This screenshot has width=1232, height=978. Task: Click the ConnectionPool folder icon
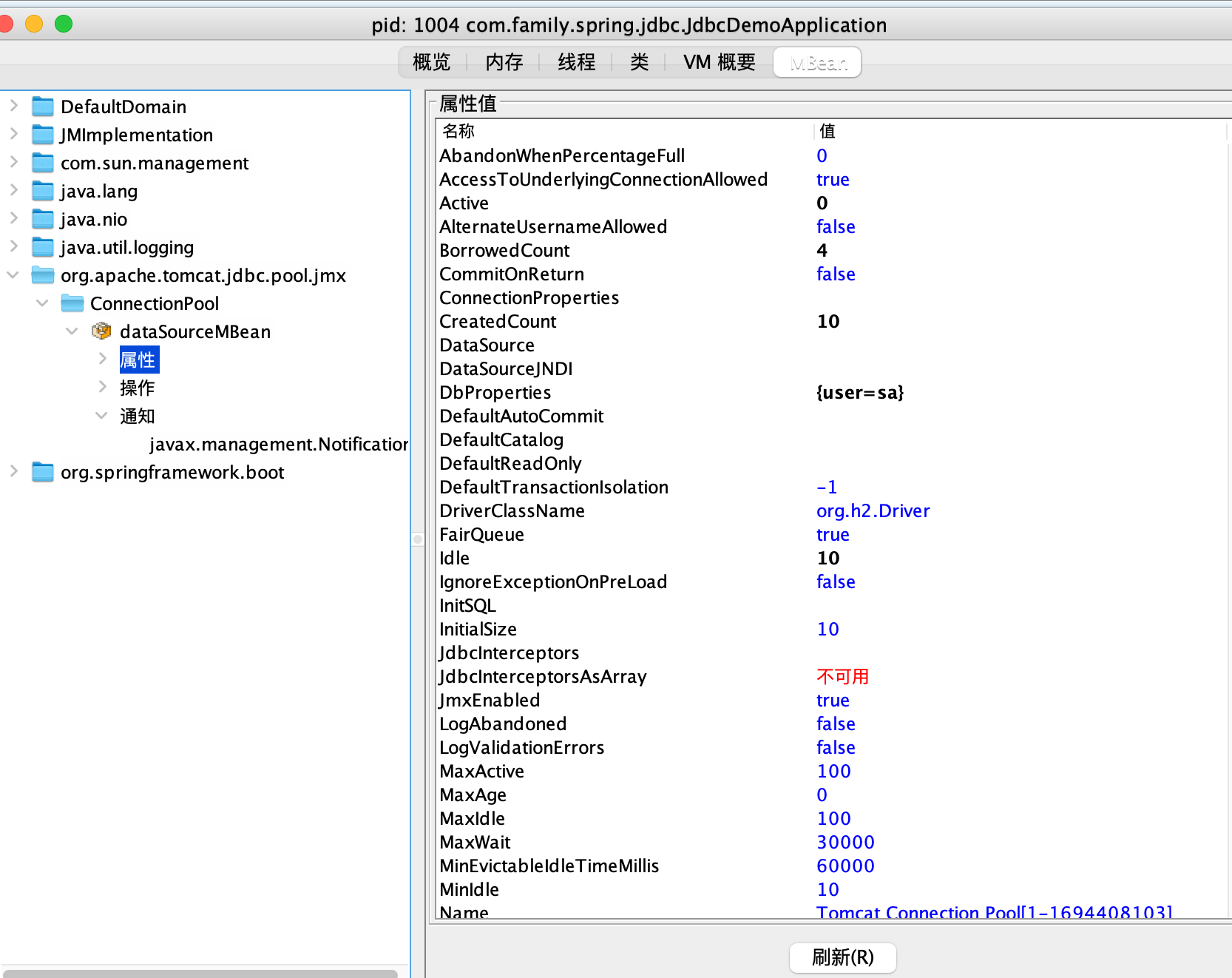[x=72, y=303]
